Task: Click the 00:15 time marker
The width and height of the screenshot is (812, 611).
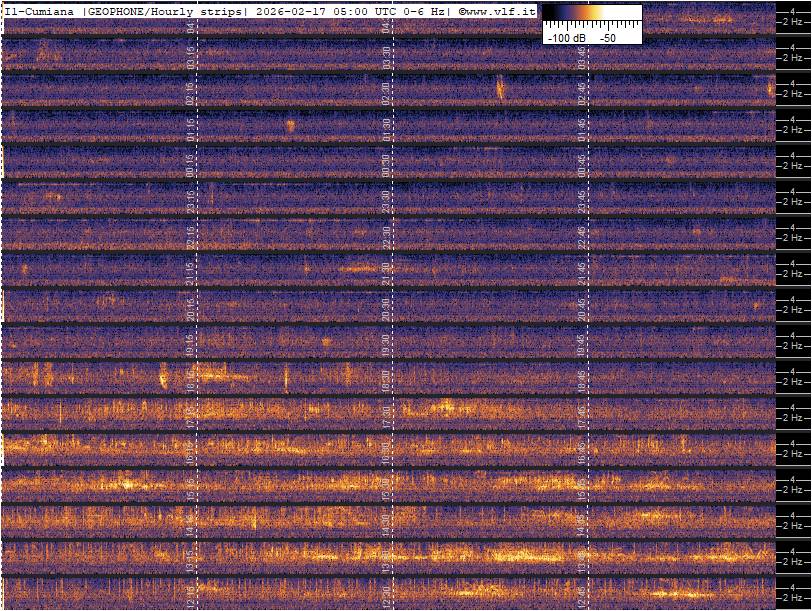Action: (x=191, y=164)
